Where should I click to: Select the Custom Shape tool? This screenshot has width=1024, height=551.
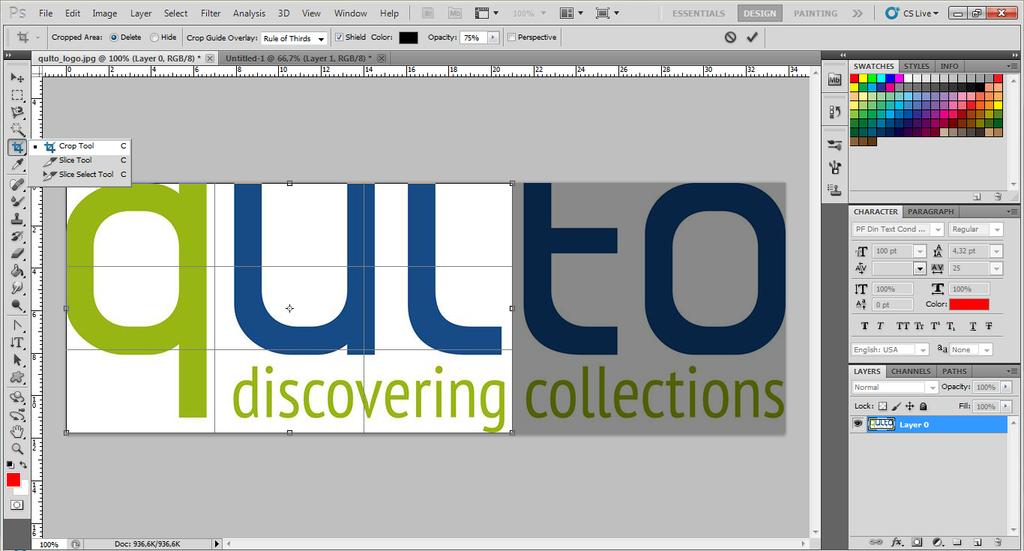[17, 377]
